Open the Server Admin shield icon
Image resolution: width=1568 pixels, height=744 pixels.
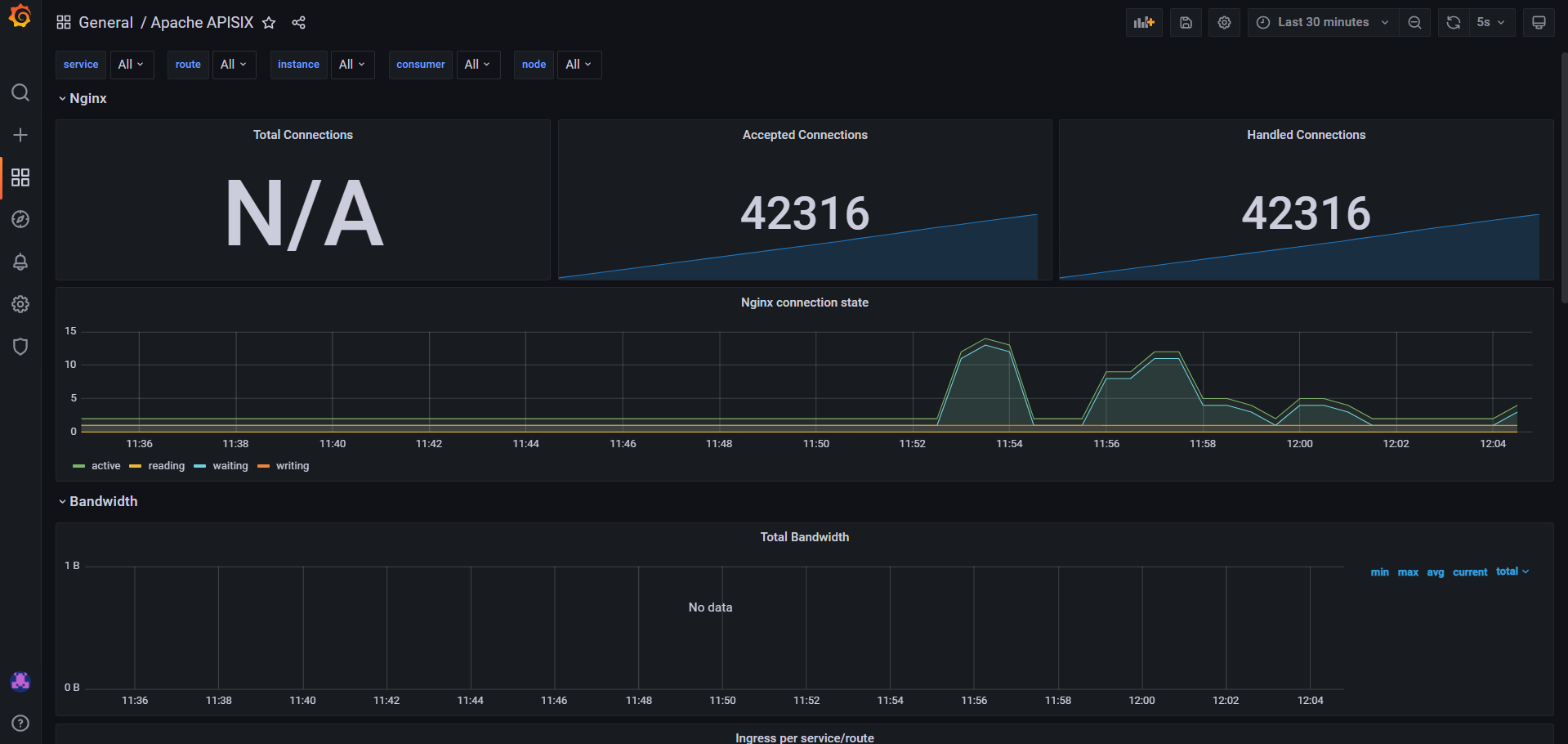tap(20, 347)
